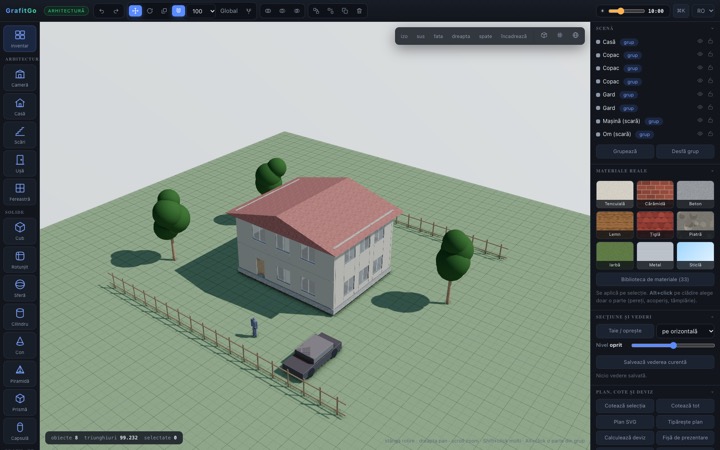The height and width of the screenshot is (450, 720).
Task: Click the duplicate icon in the toolbar
Action: click(x=345, y=11)
